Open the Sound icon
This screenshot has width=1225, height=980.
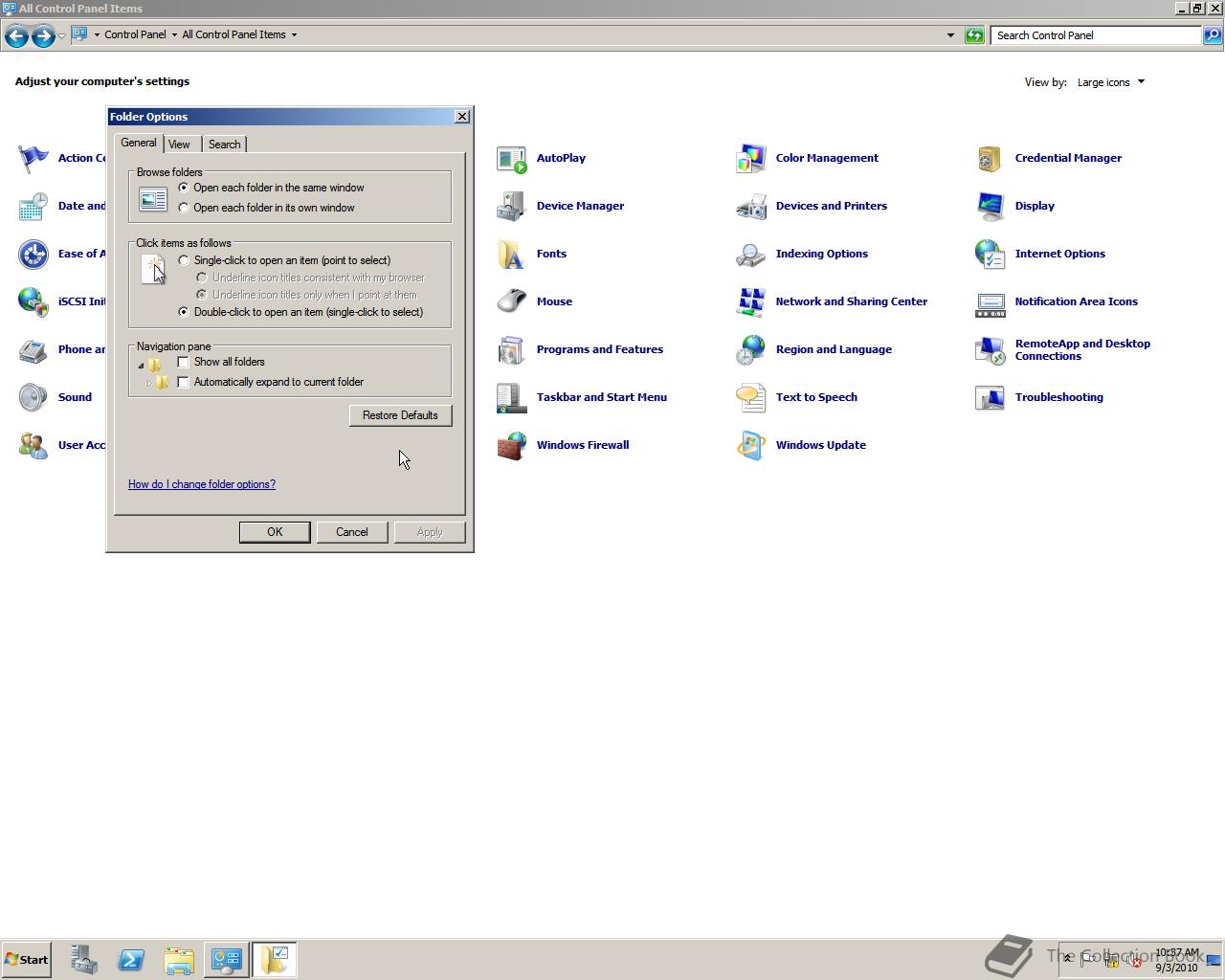(x=33, y=398)
